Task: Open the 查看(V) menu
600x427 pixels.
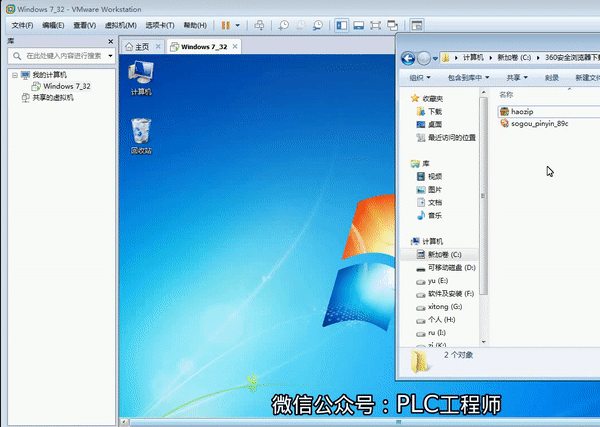Action: pos(85,26)
